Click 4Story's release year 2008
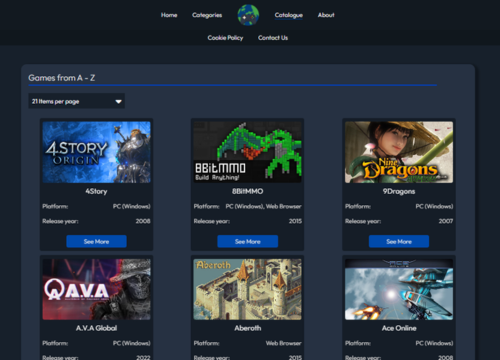The image size is (500, 360). [143, 221]
